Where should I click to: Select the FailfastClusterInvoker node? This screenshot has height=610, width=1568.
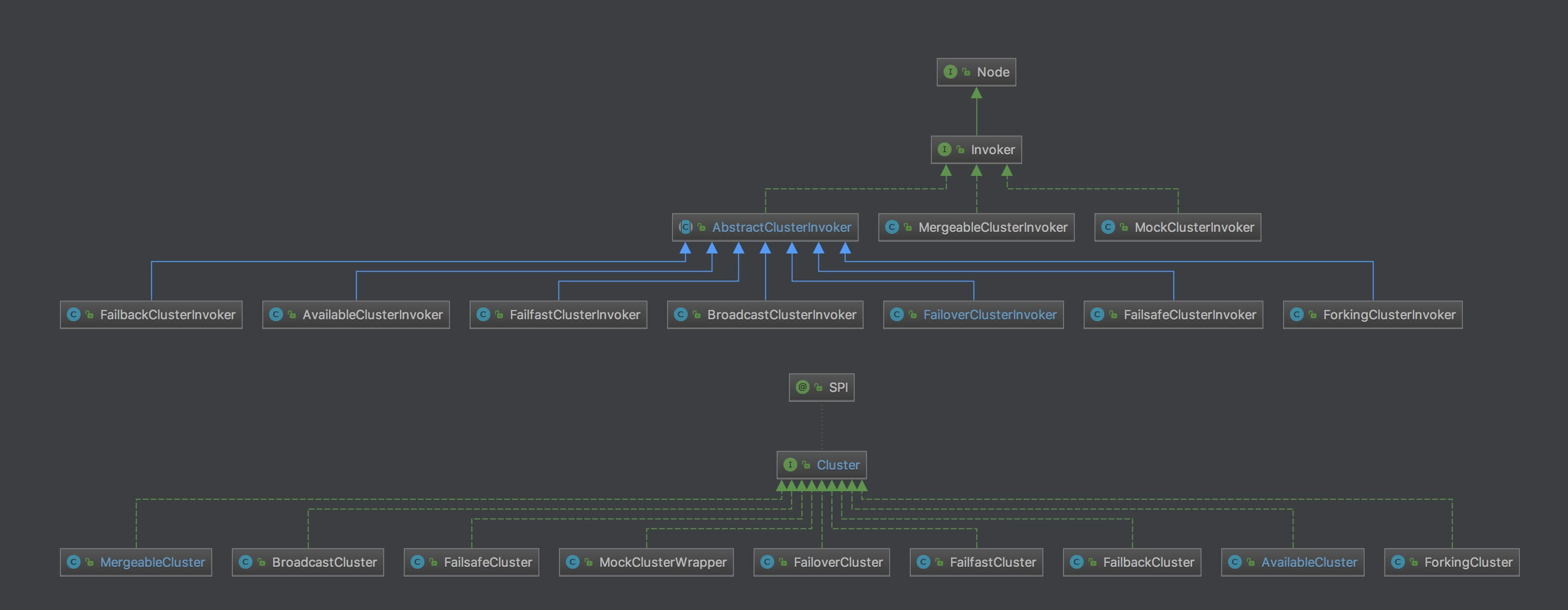(x=558, y=315)
